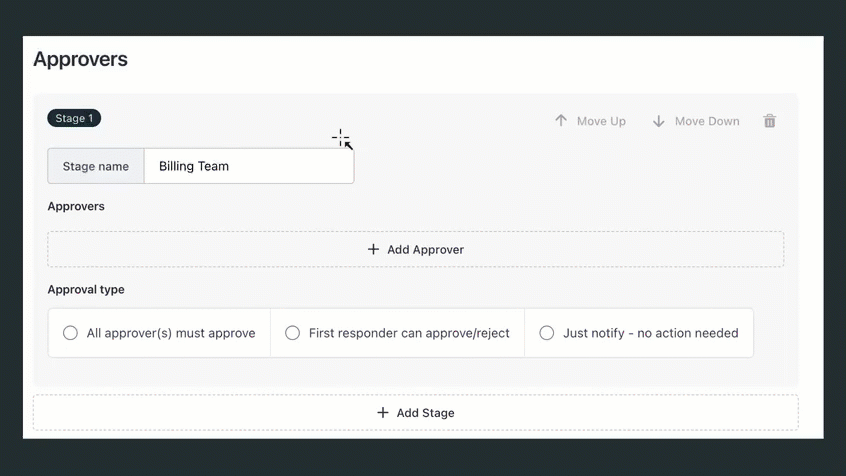Choose the 'First responder can approve/reject' radio circle
This screenshot has height=476, width=846.
click(292, 333)
